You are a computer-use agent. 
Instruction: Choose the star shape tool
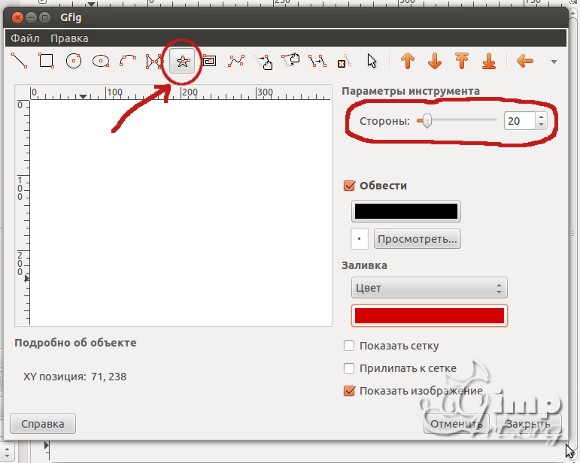click(x=182, y=61)
